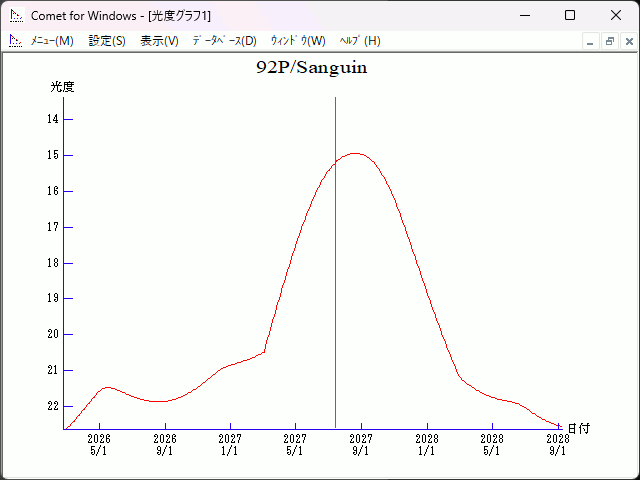Maximize the Comet for Windows window
The height and width of the screenshot is (480, 640).
570,16
